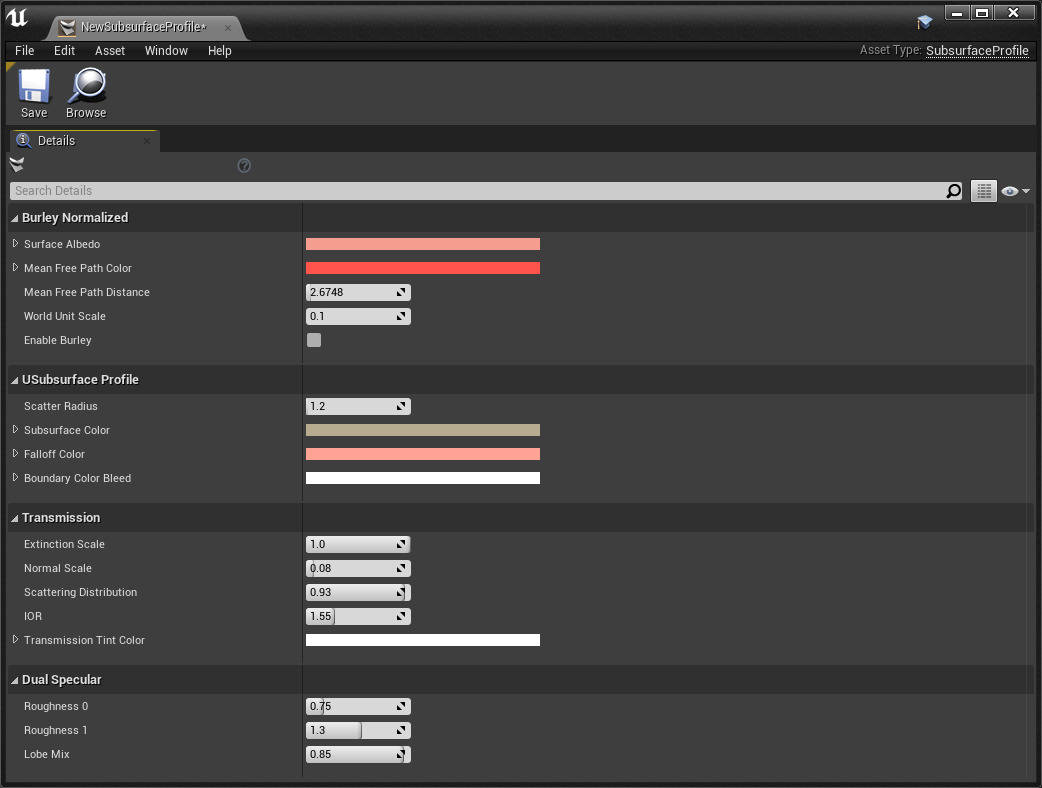Collapse the Transmission section
The image size is (1042, 788).
(15, 519)
